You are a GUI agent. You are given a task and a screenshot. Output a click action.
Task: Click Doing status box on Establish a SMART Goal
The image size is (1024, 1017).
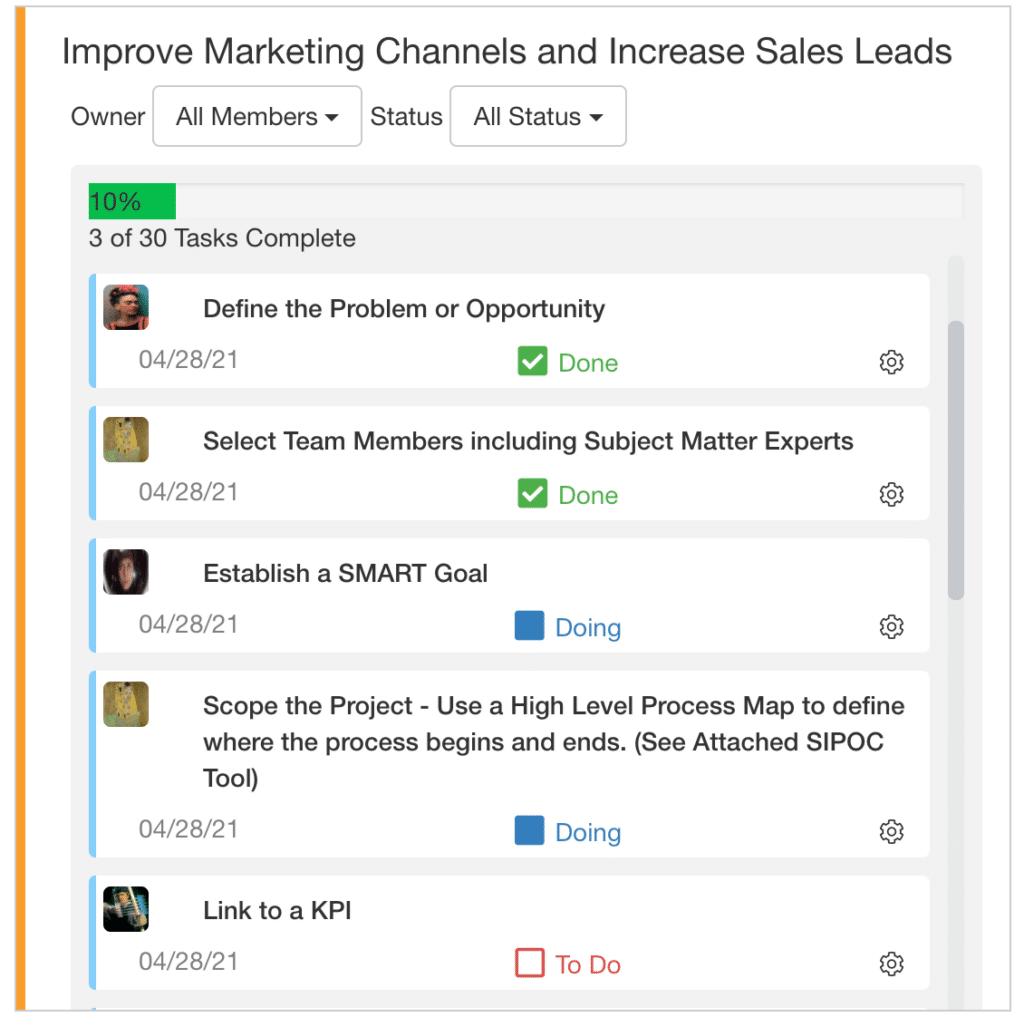(530, 627)
